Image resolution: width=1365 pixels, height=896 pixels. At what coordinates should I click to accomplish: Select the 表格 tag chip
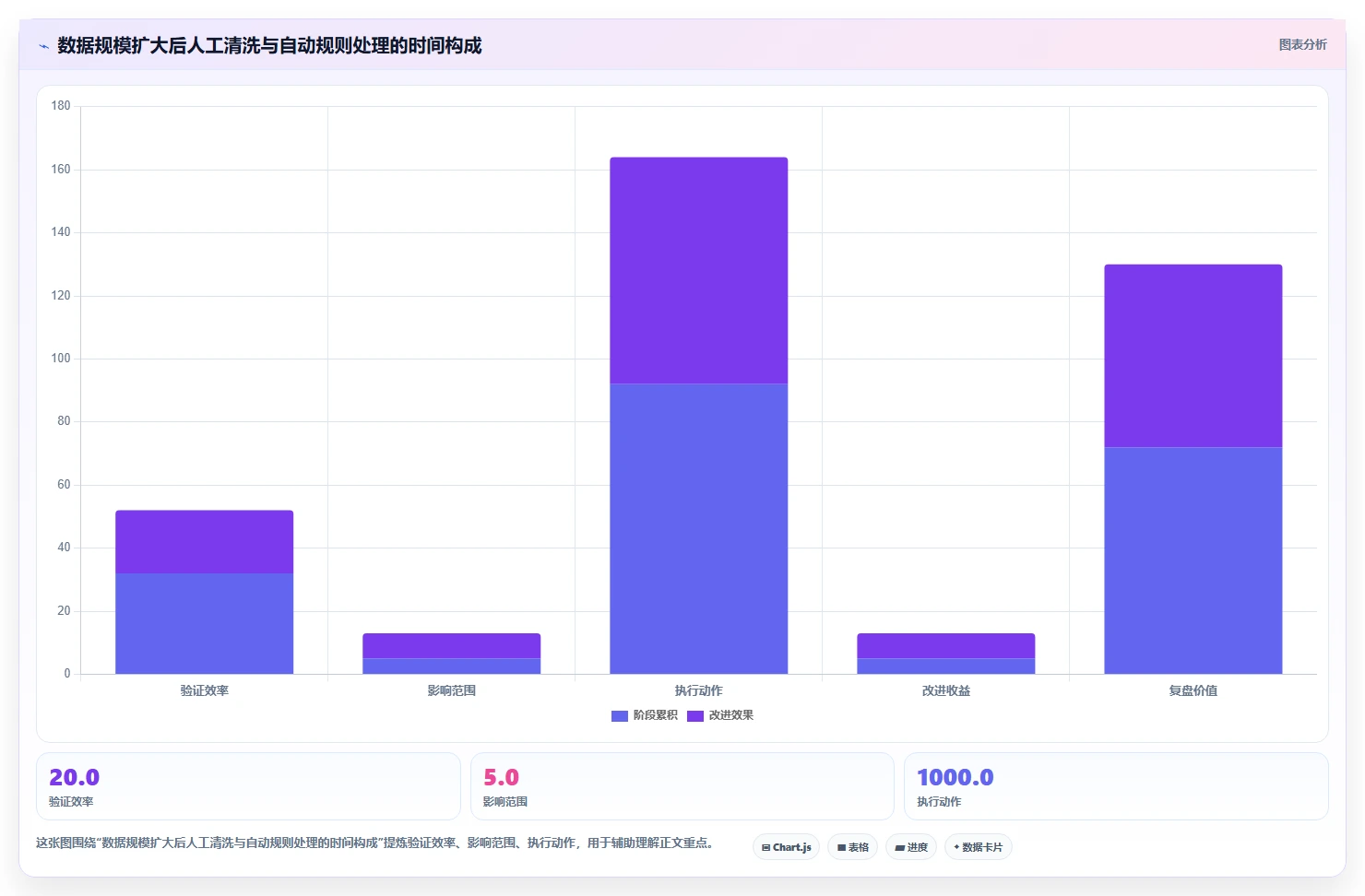(x=852, y=847)
